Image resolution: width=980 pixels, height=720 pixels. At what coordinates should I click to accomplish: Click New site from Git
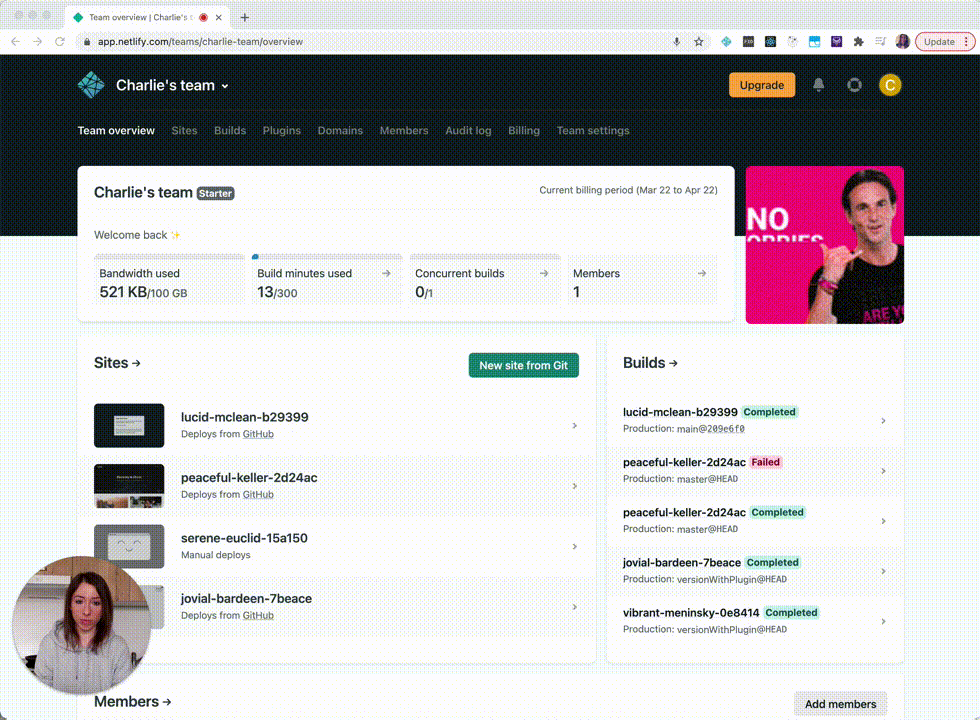pyautogui.click(x=524, y=366)
